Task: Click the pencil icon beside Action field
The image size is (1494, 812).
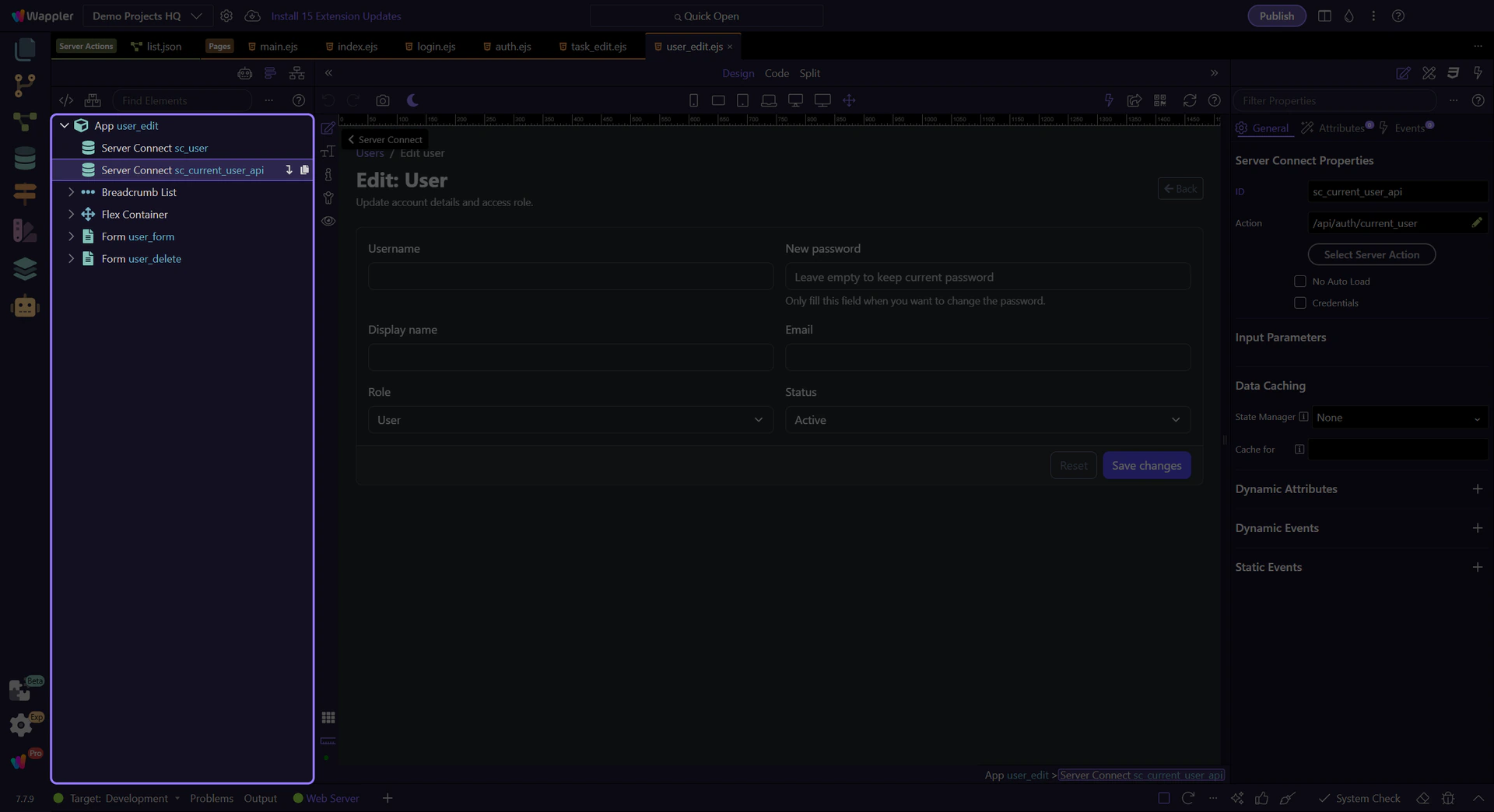Action: coord(1476,223)
